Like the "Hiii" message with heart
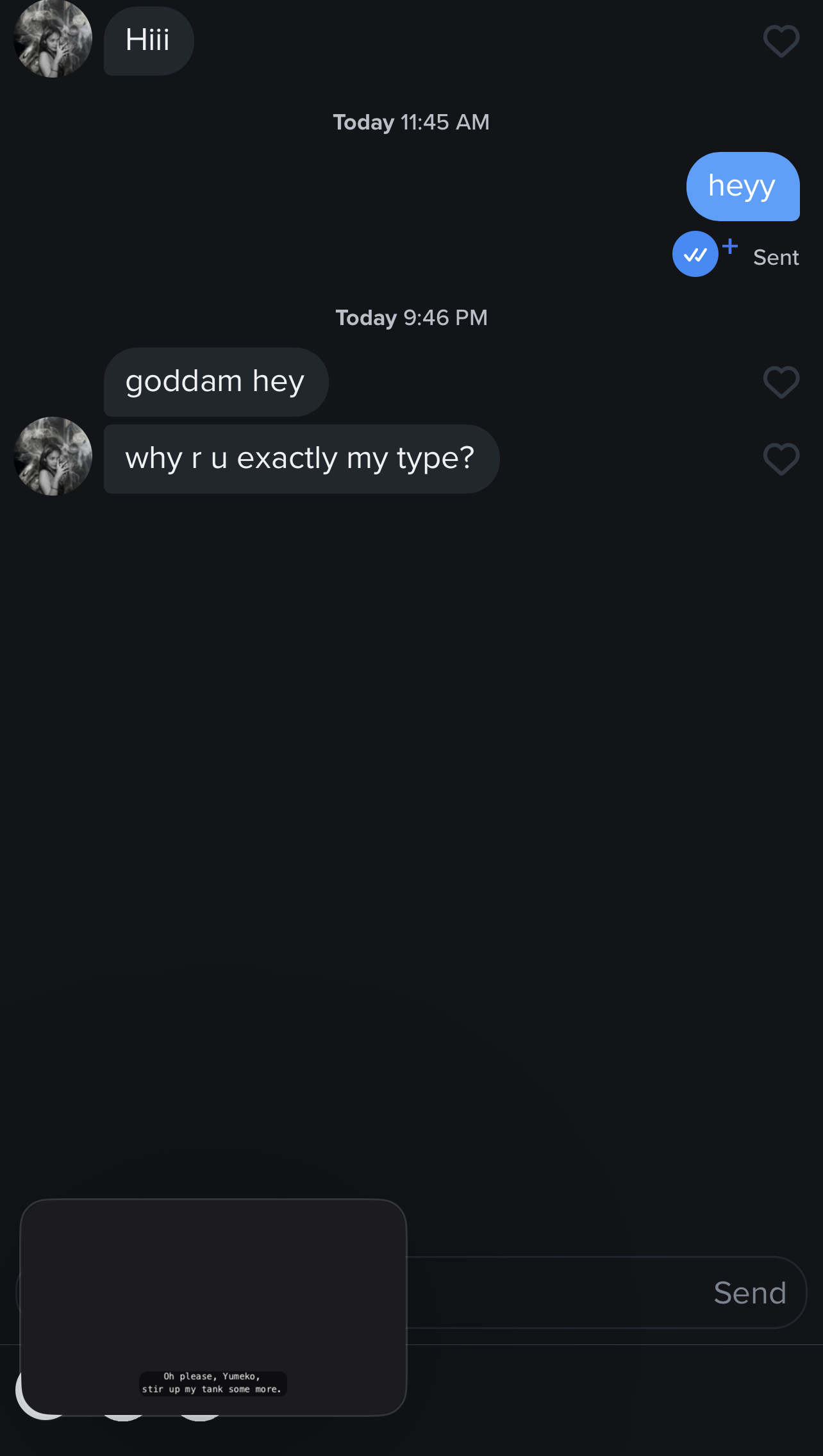The height and width of the screenshot is (1456, 823). pos(781,41)
